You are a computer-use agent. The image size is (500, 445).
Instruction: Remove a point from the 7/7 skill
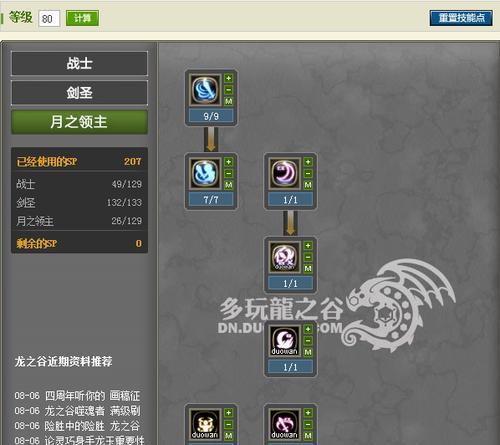[x=229, y=173]
